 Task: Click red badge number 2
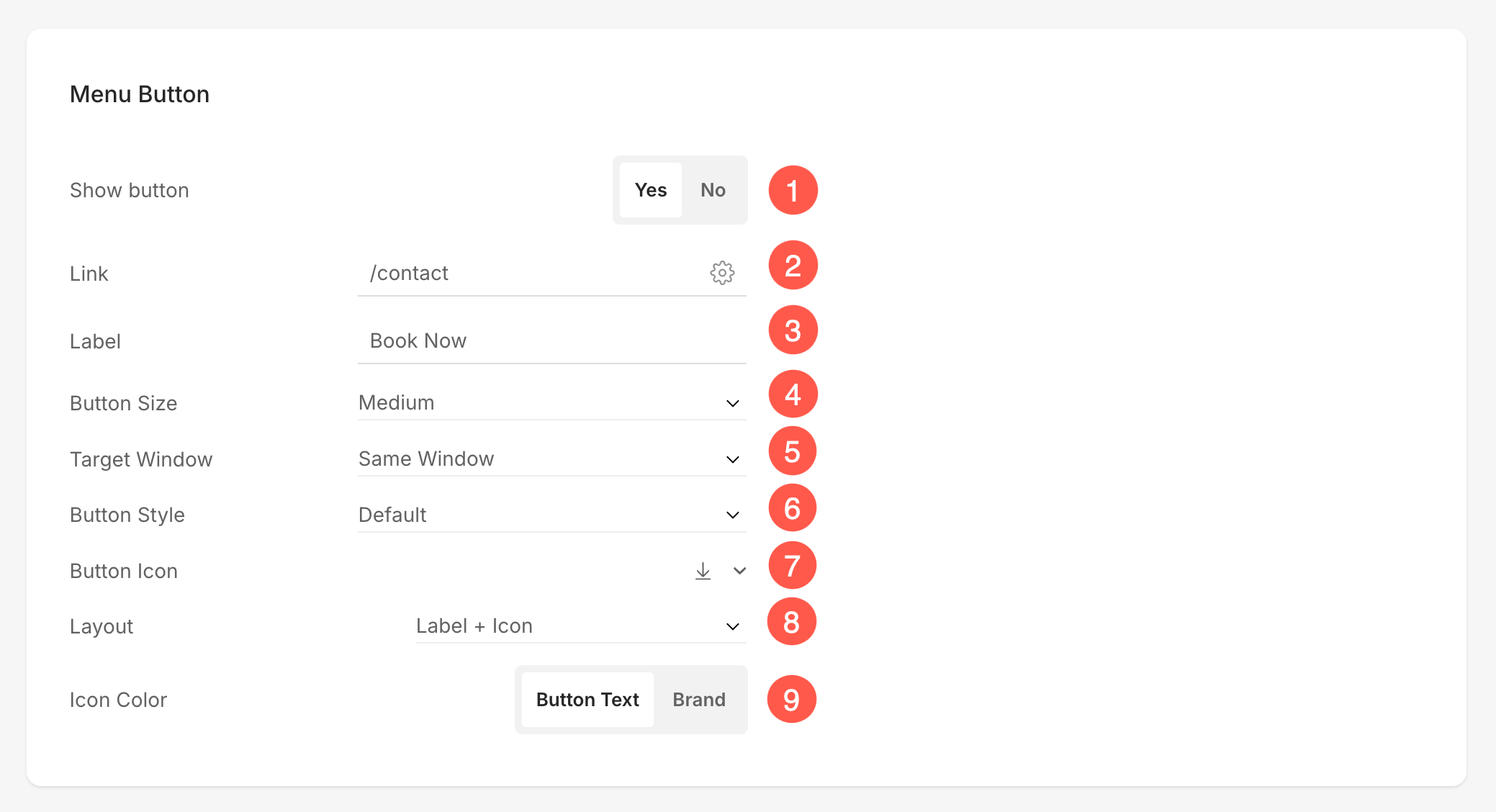click(793, 266)
